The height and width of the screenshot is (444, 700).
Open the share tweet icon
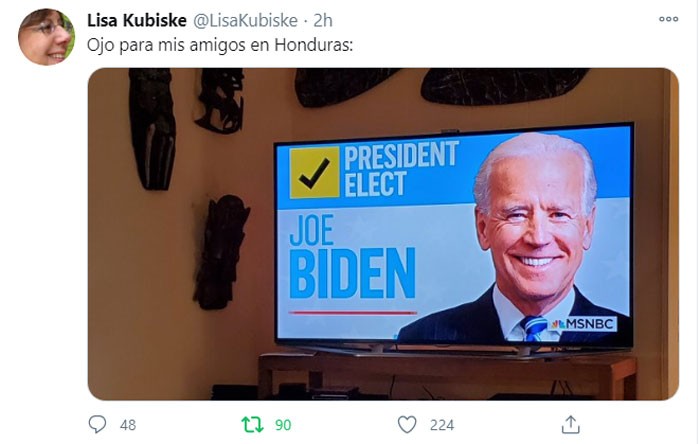point(570,424)
